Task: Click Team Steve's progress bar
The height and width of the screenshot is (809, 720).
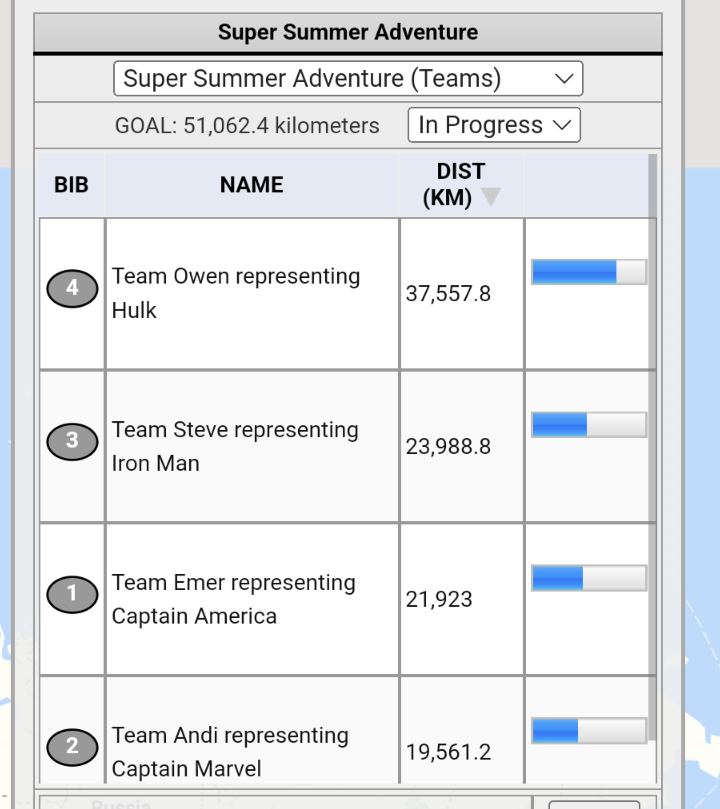Action: point(589,425)
